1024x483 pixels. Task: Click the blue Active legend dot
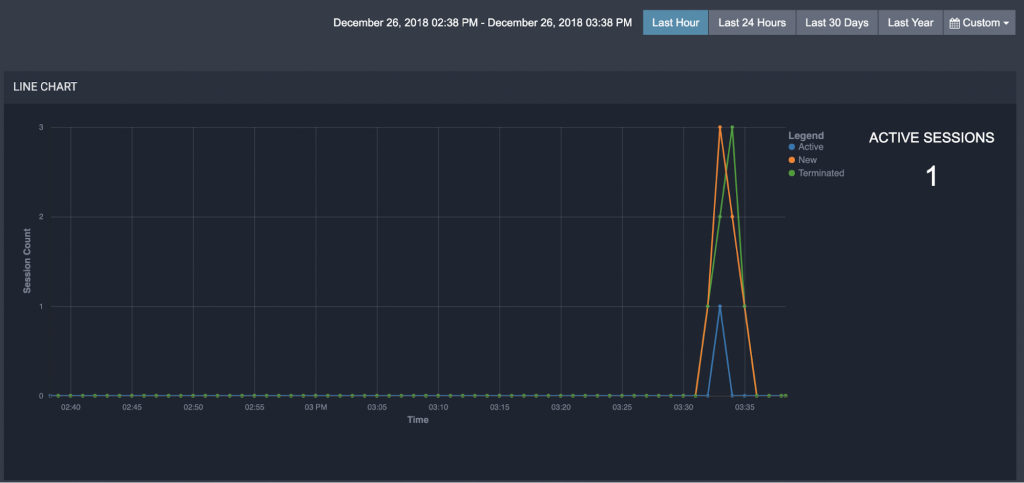(792, 147)
